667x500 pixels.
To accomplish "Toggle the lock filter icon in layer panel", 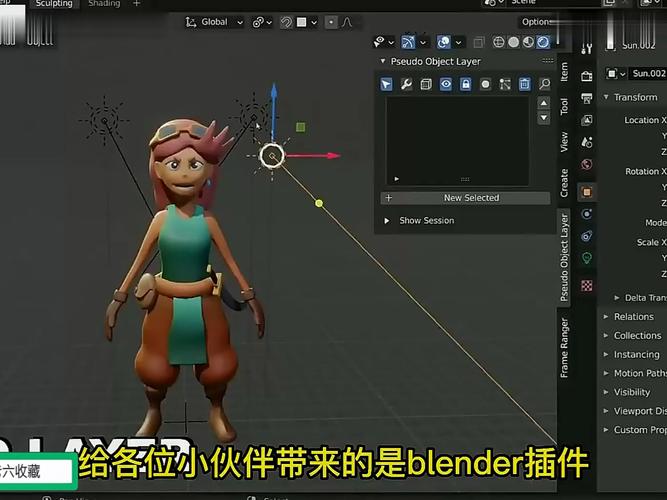I will (x=465, y=84).
